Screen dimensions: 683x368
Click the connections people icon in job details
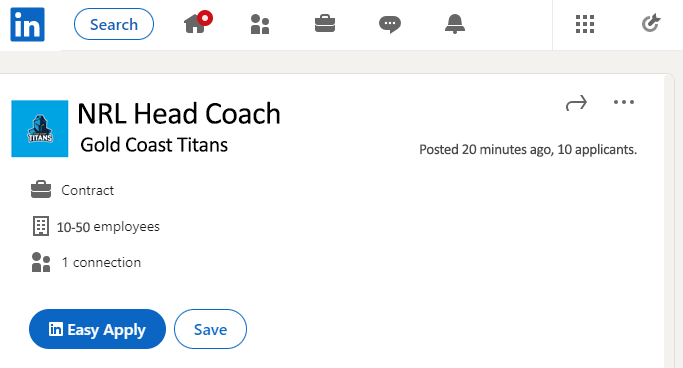tap(41, 262)
